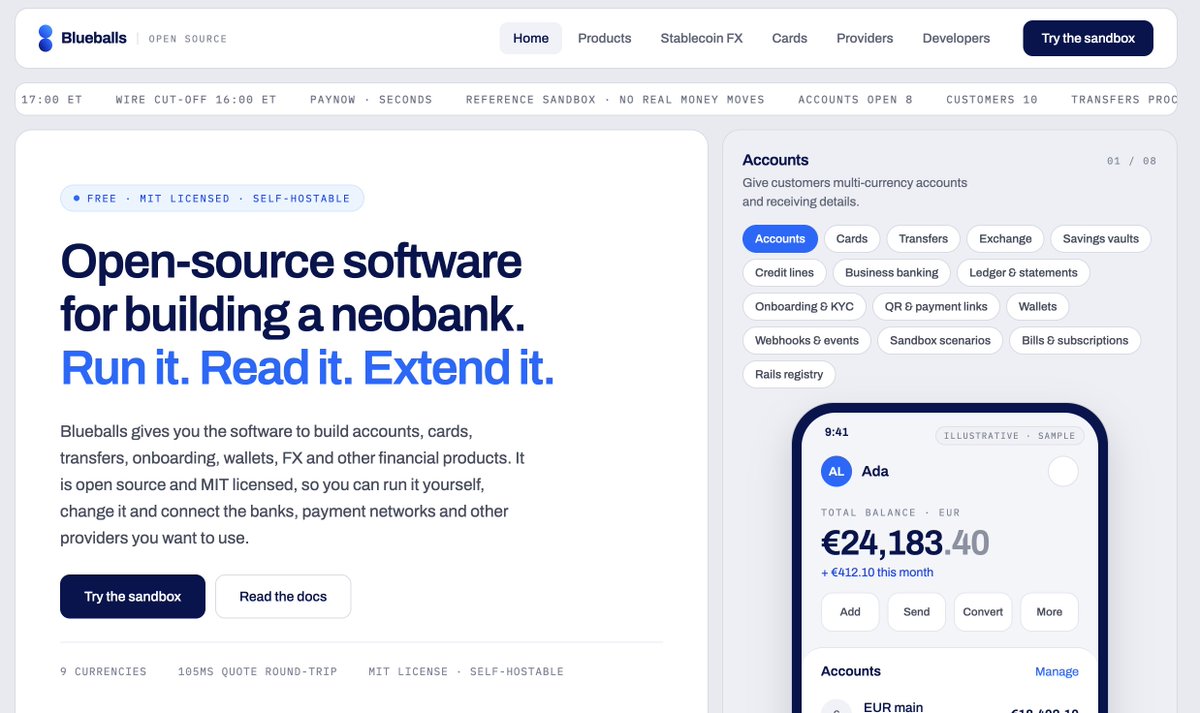The height and width of the screenshot is (713, 1200).
Task: Select the Rails registry chip
Action: [x=789, y=375]
